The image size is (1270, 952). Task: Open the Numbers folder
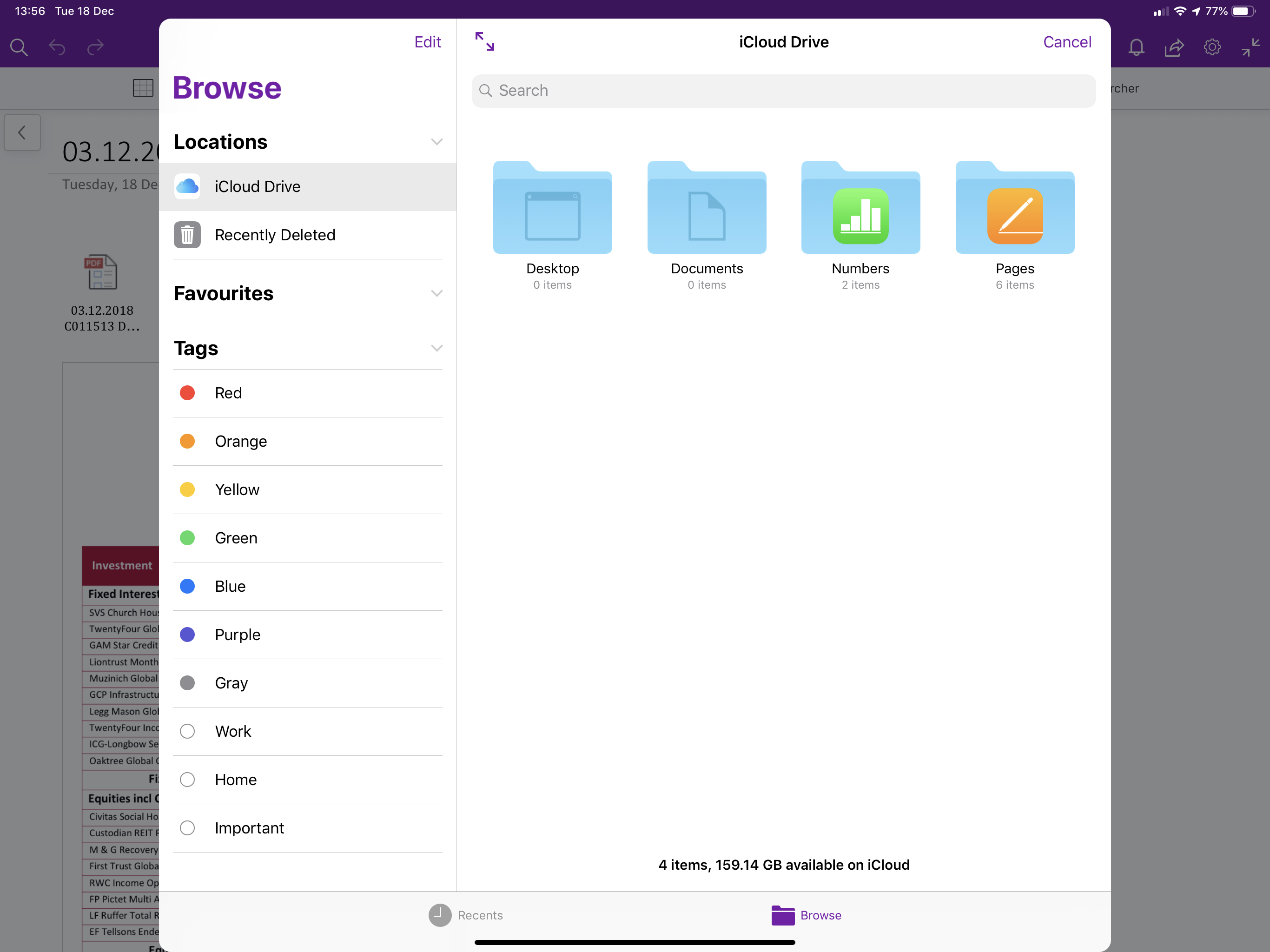tap(860, 225)
